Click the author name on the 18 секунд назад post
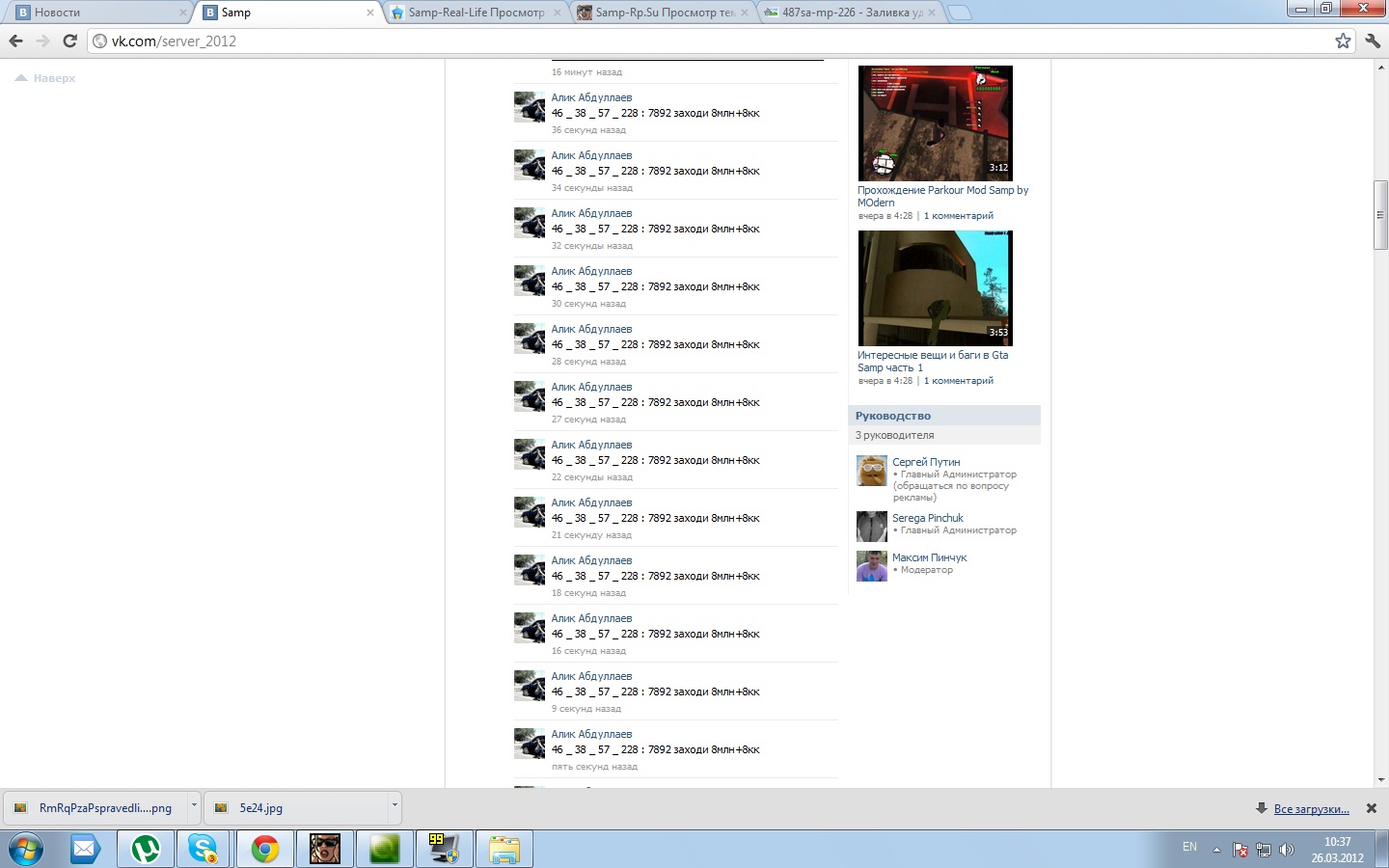The image size is (1389, 868). 591,560
